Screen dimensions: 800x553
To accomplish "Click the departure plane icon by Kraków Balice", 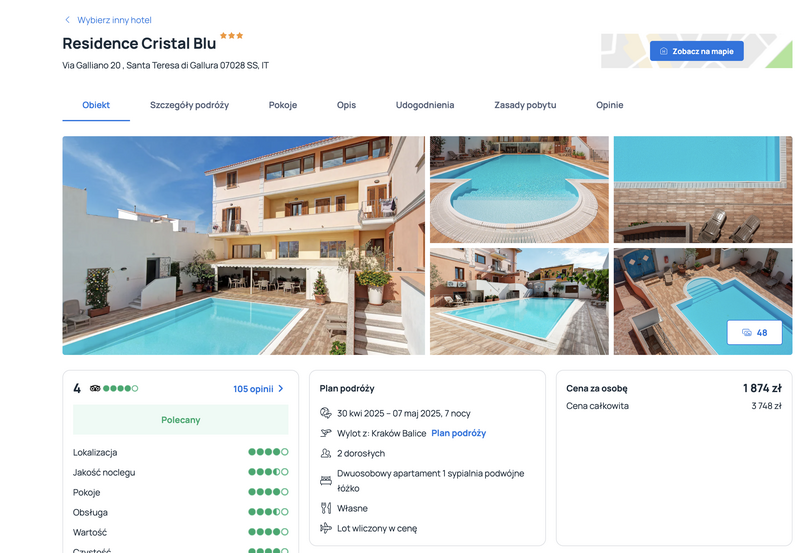I will tap(326, 433).
